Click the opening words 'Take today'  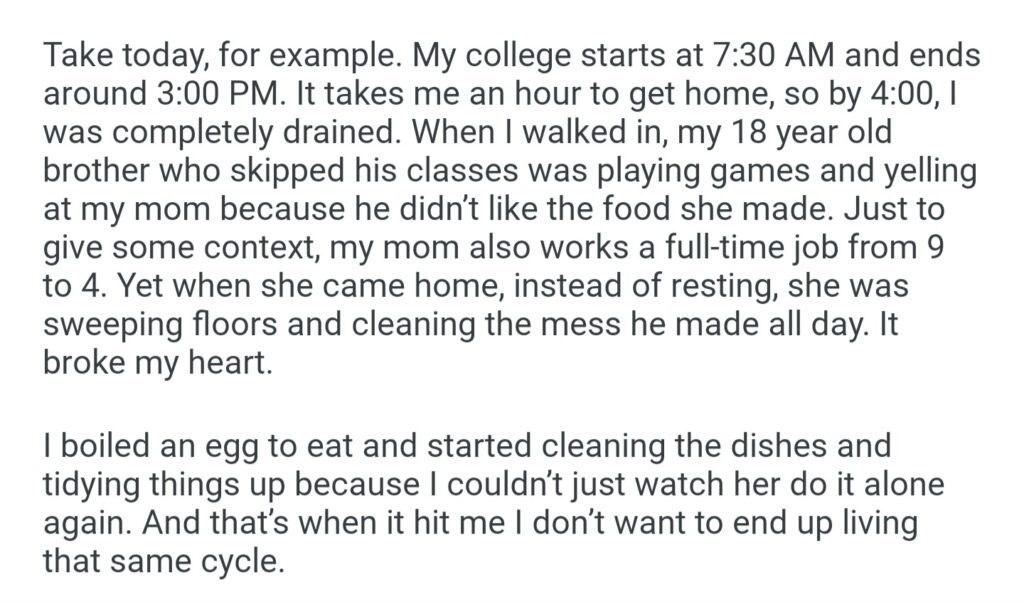[x=110, y=55]
